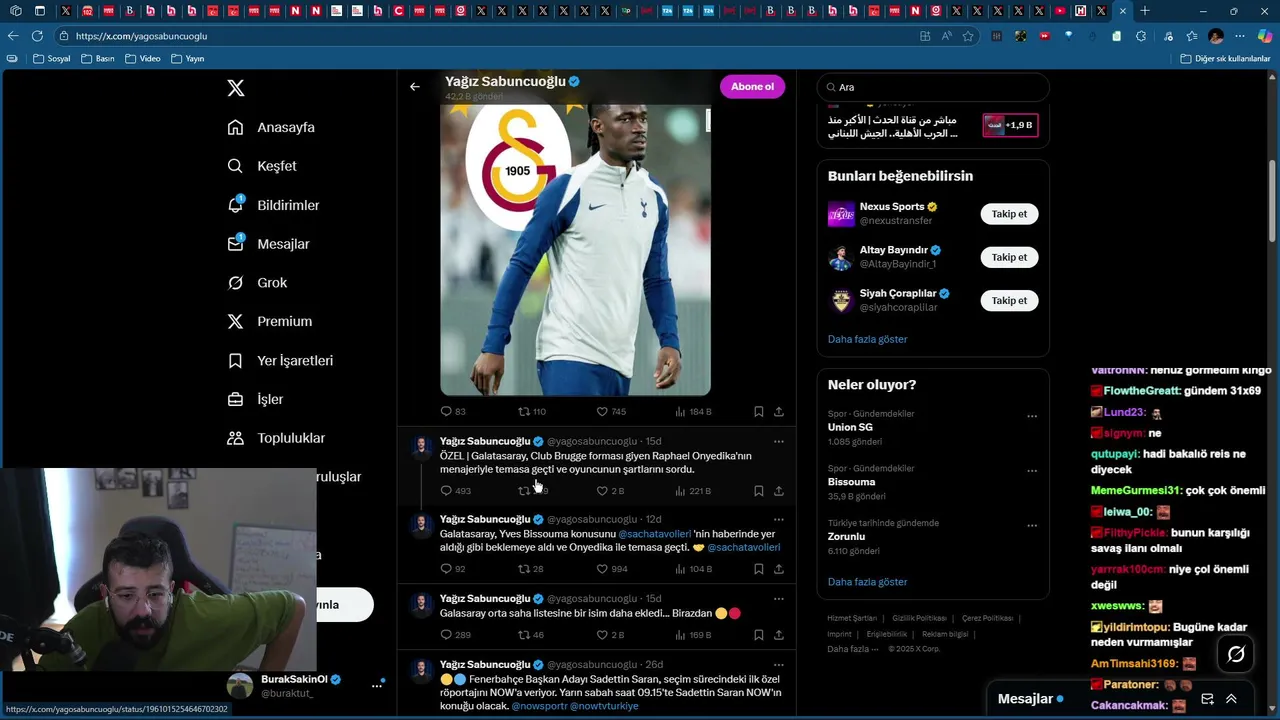Open Grok floating button at bottom right
This screenshot has height=720, width=1280.
tap(1236, 654)
